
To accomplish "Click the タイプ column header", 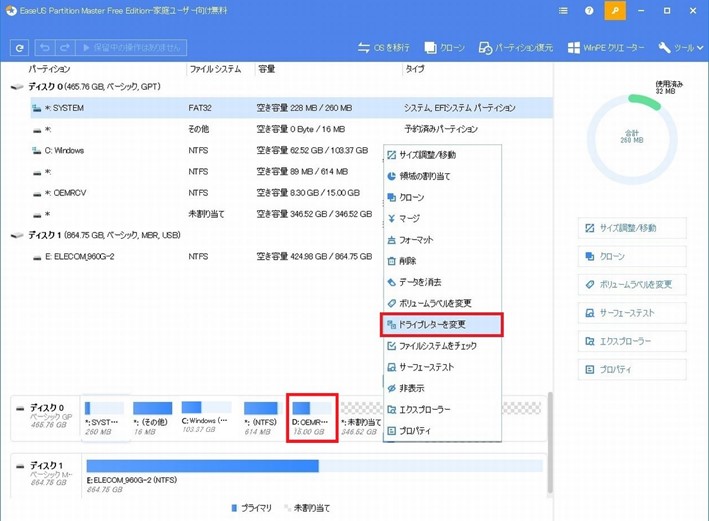I will tap(415, 69).
